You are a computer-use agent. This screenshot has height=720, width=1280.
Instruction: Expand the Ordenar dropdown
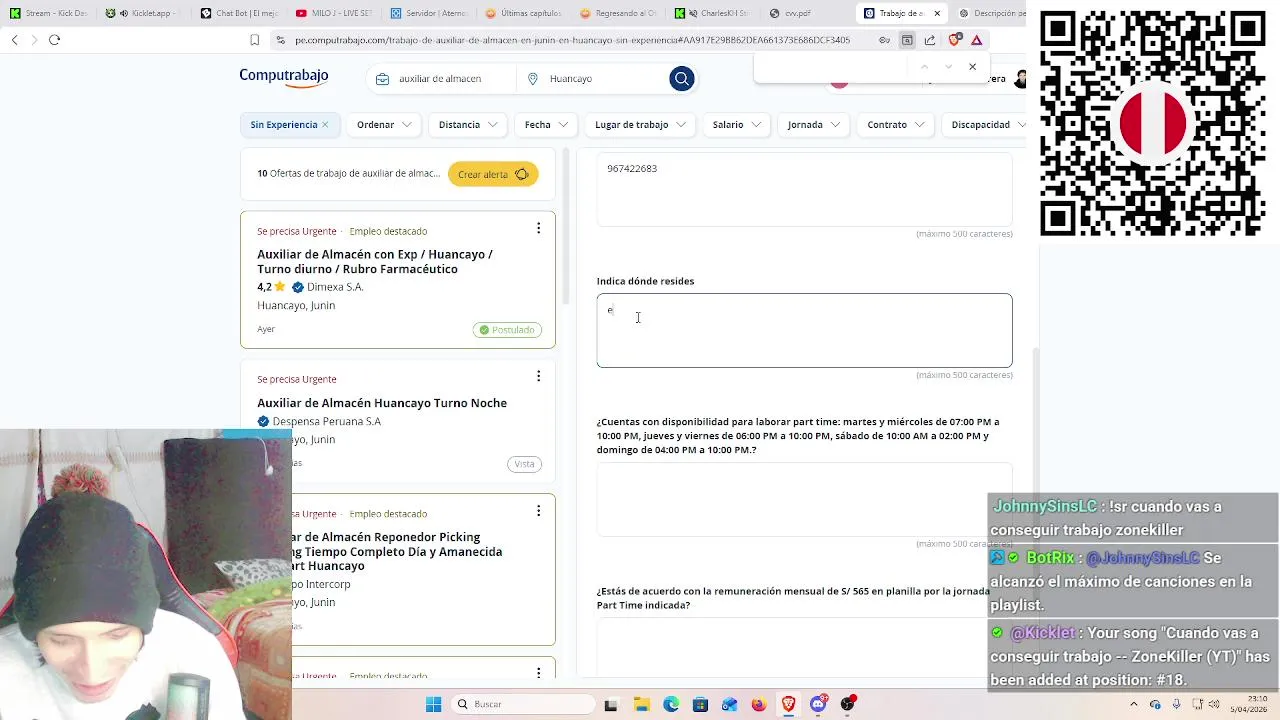point(385,125)
